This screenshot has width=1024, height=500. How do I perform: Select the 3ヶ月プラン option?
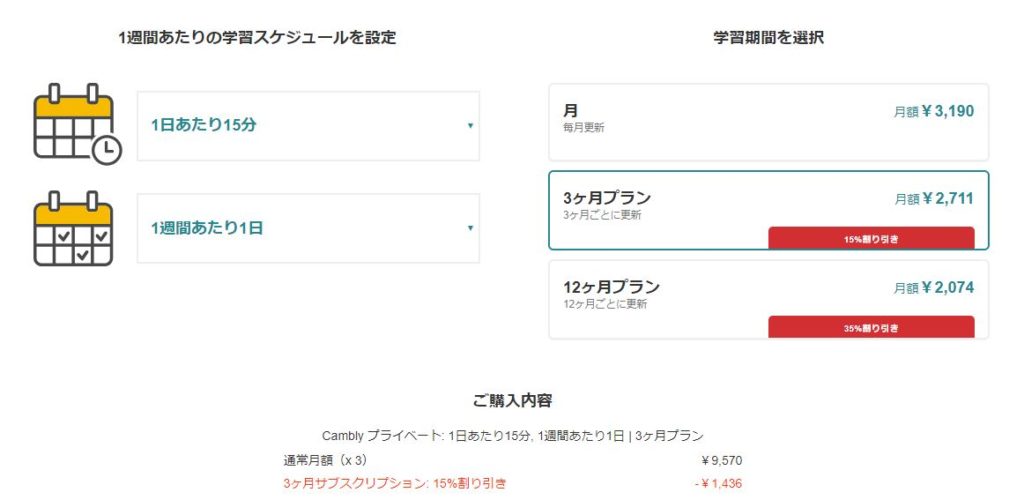[769, 211]
